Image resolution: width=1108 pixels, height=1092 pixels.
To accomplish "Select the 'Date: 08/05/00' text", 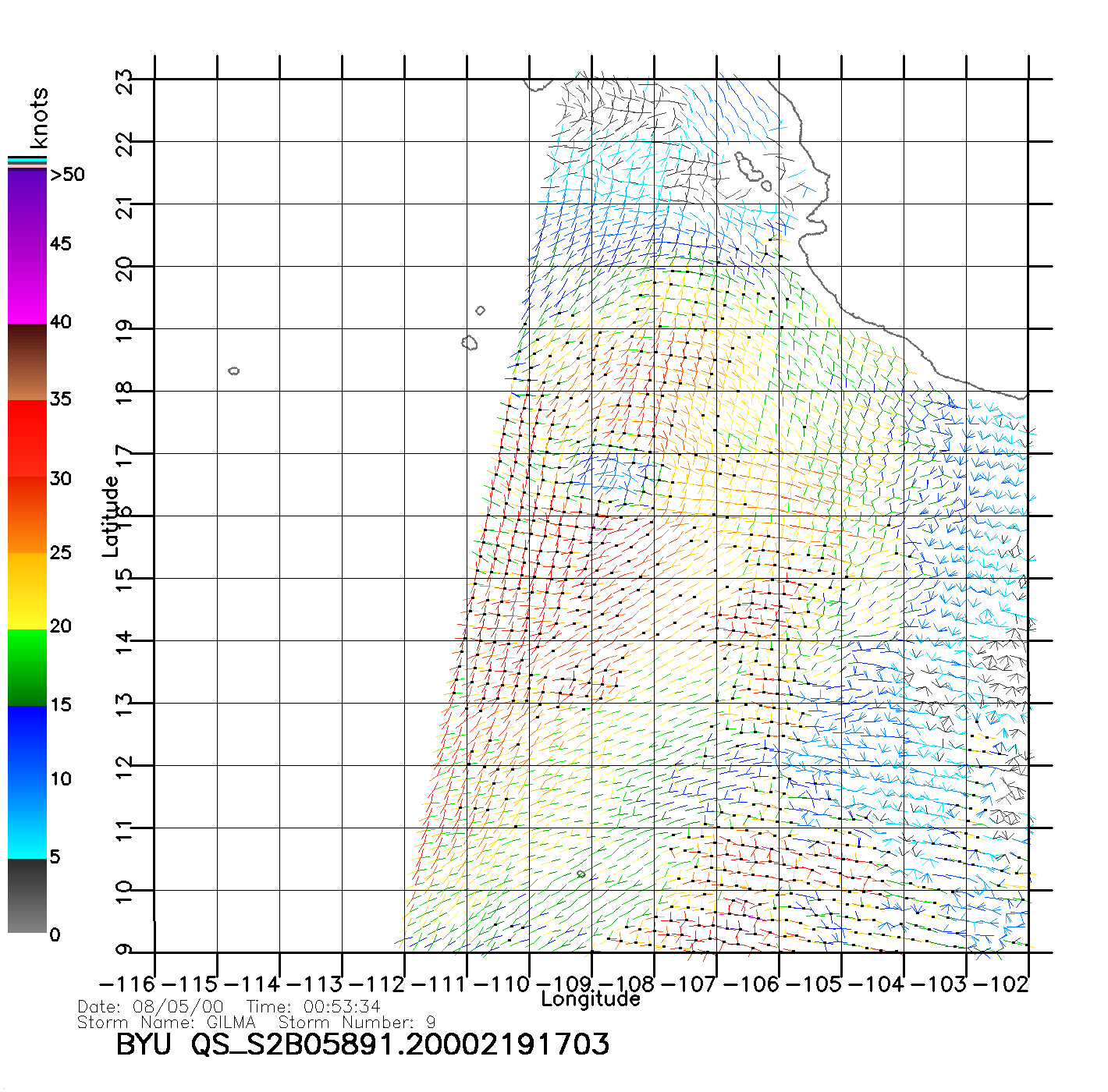I will 150,1006.
